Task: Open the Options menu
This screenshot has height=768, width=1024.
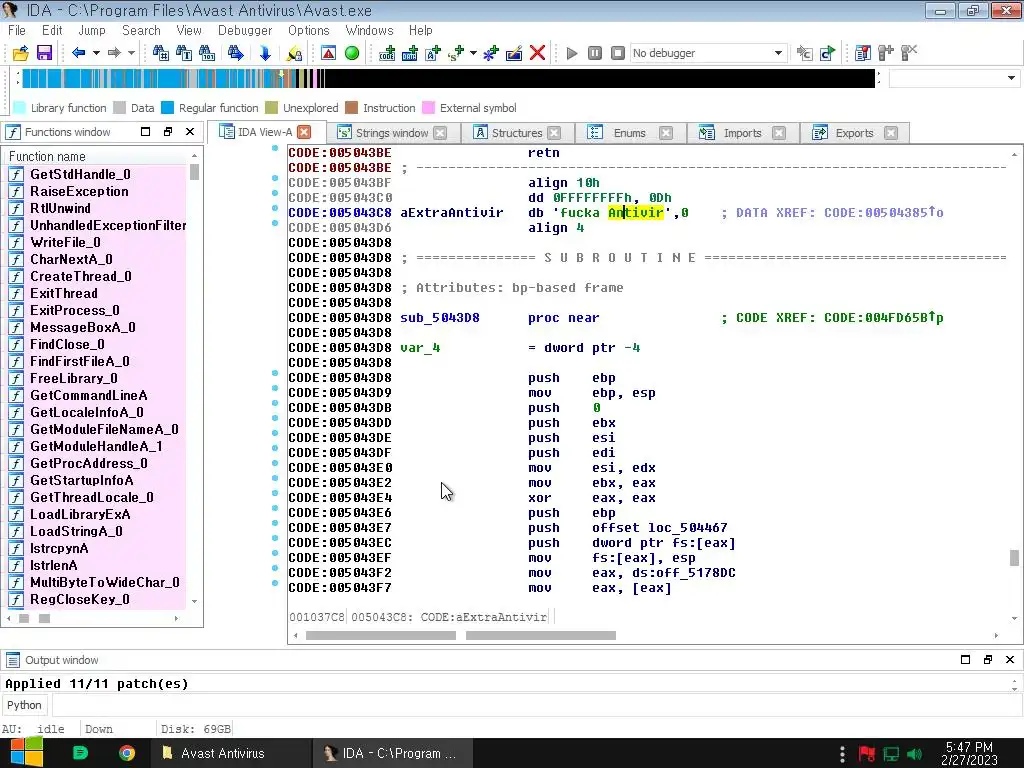Action: pyautogui.click(x=309, y=30)
